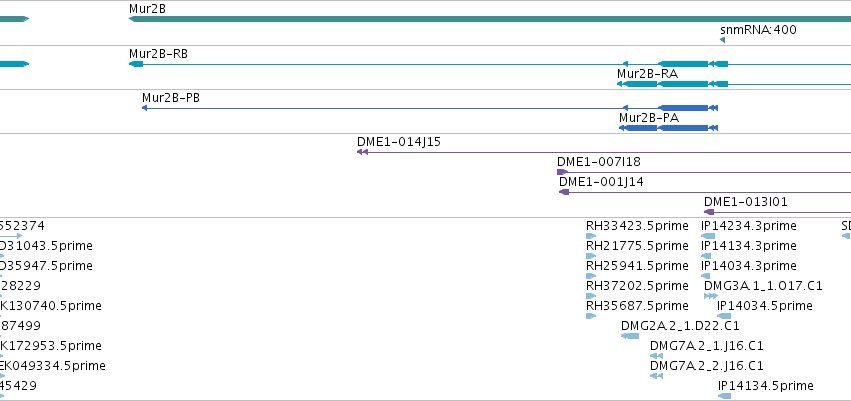
Task: Select the IP14234.3prime EST label
Action: click(x=749, y=226)
